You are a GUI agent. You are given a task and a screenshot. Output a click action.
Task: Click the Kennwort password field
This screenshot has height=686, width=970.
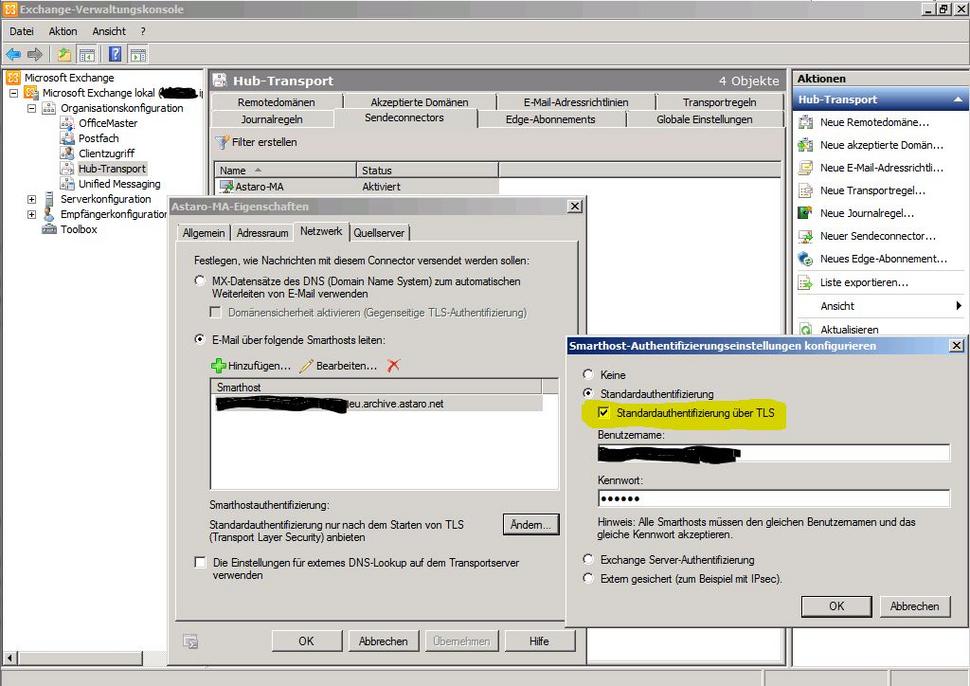click(x=773, y=498)
